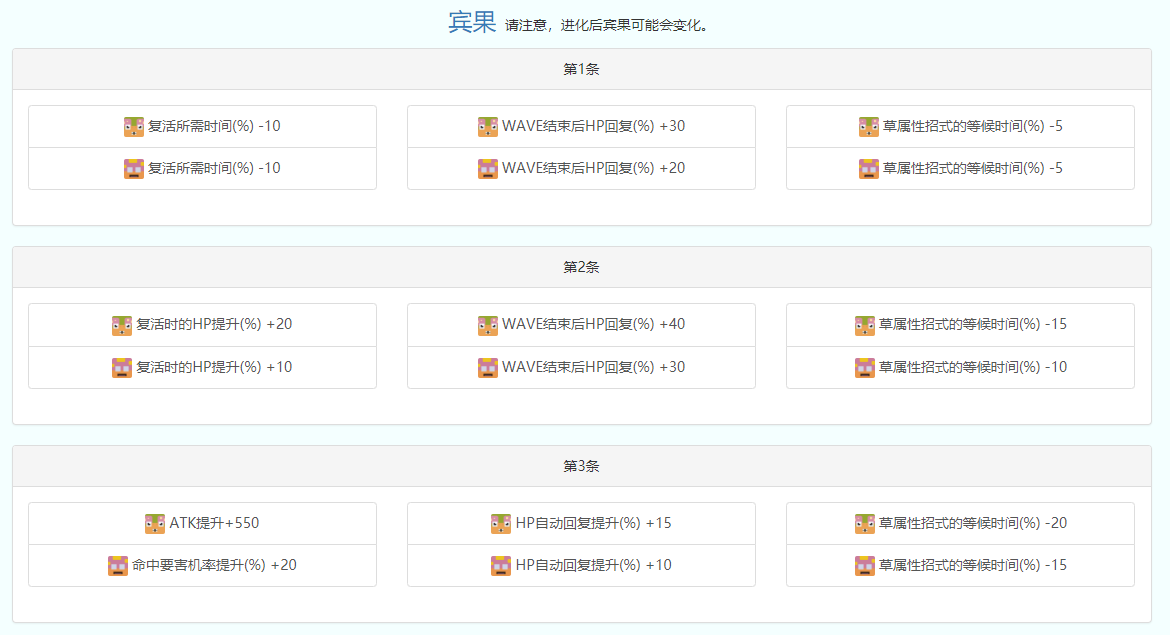Viewport: 1170px width, 635px height.
Task: Click the 第2条 panel header
Action: click(582, 267)
